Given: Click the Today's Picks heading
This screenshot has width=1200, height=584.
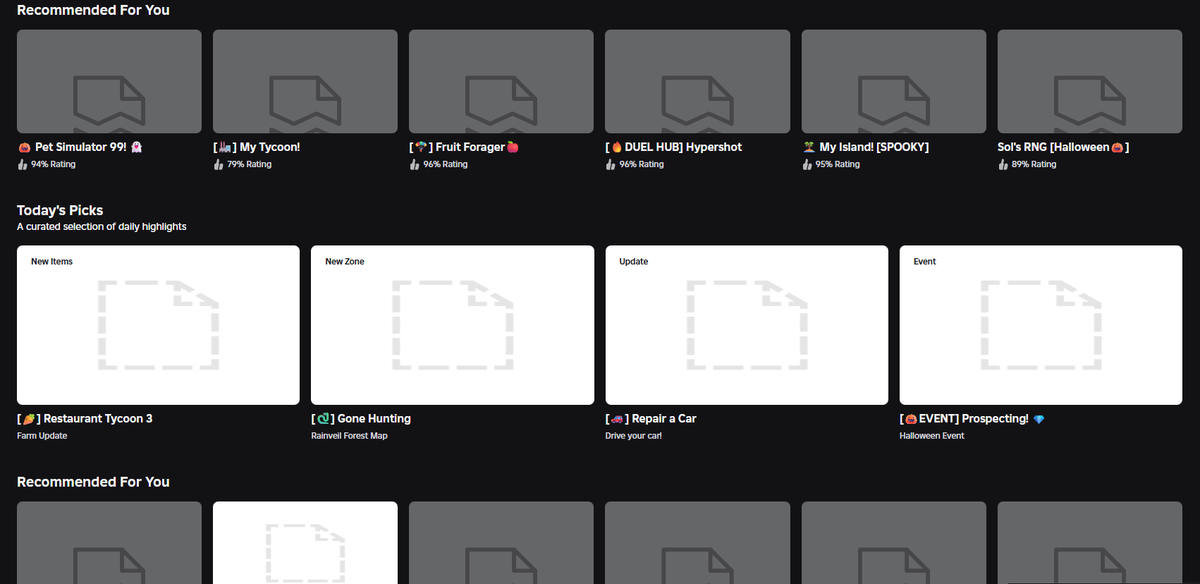Looking at the screenshot, I should 60,211.
